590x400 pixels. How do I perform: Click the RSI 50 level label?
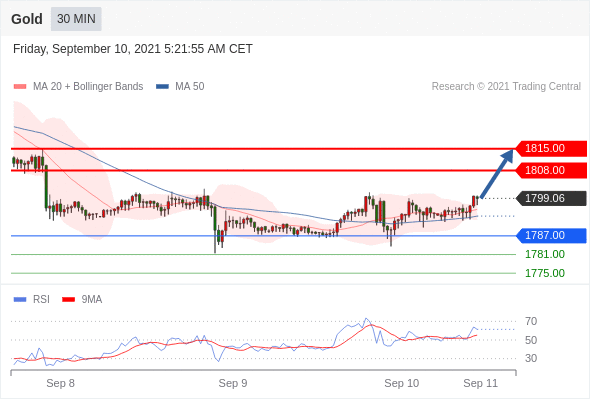click(531, 340)
